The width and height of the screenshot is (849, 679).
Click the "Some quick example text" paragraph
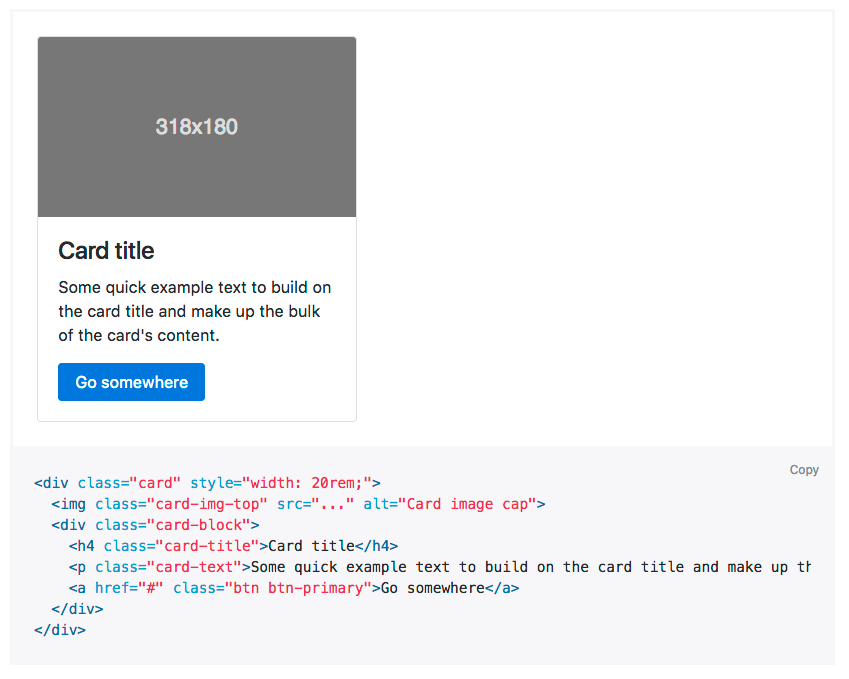coord(195,311)
